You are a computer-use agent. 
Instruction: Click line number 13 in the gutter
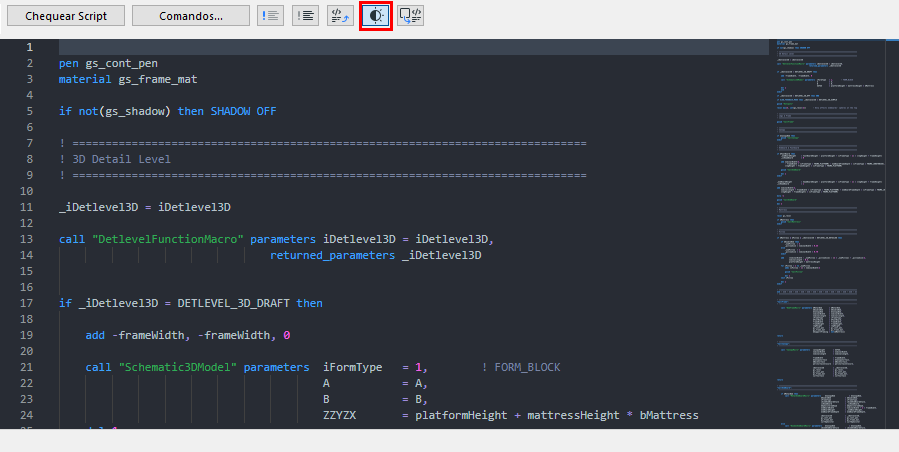26,239
